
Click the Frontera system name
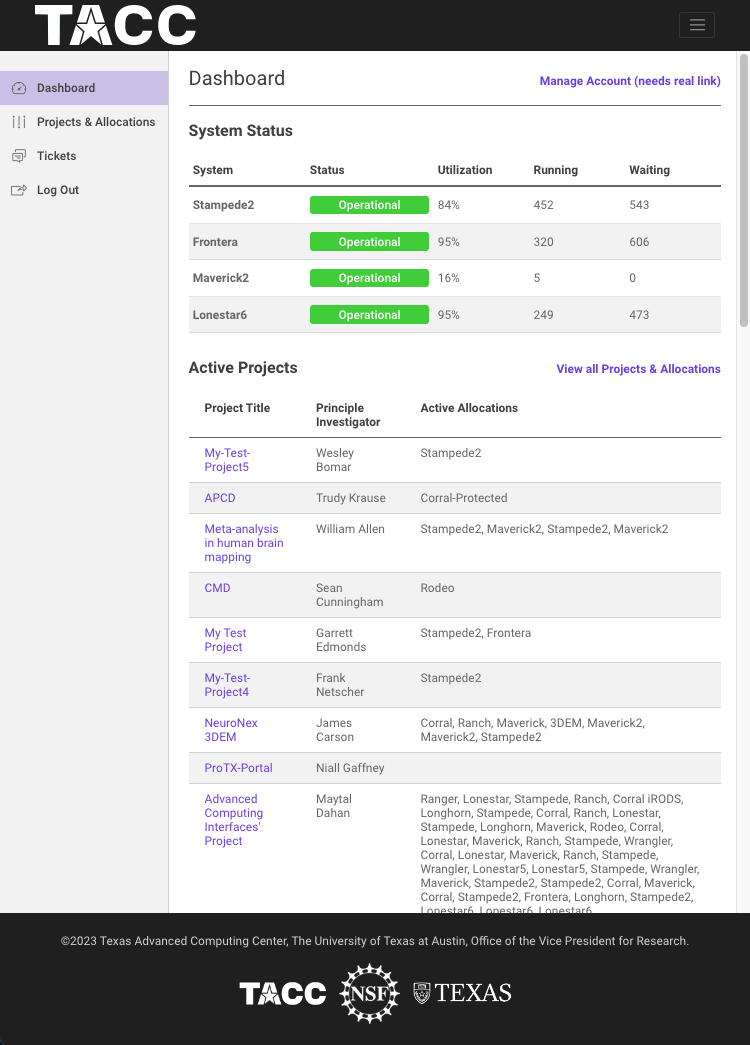pos(215,242)
